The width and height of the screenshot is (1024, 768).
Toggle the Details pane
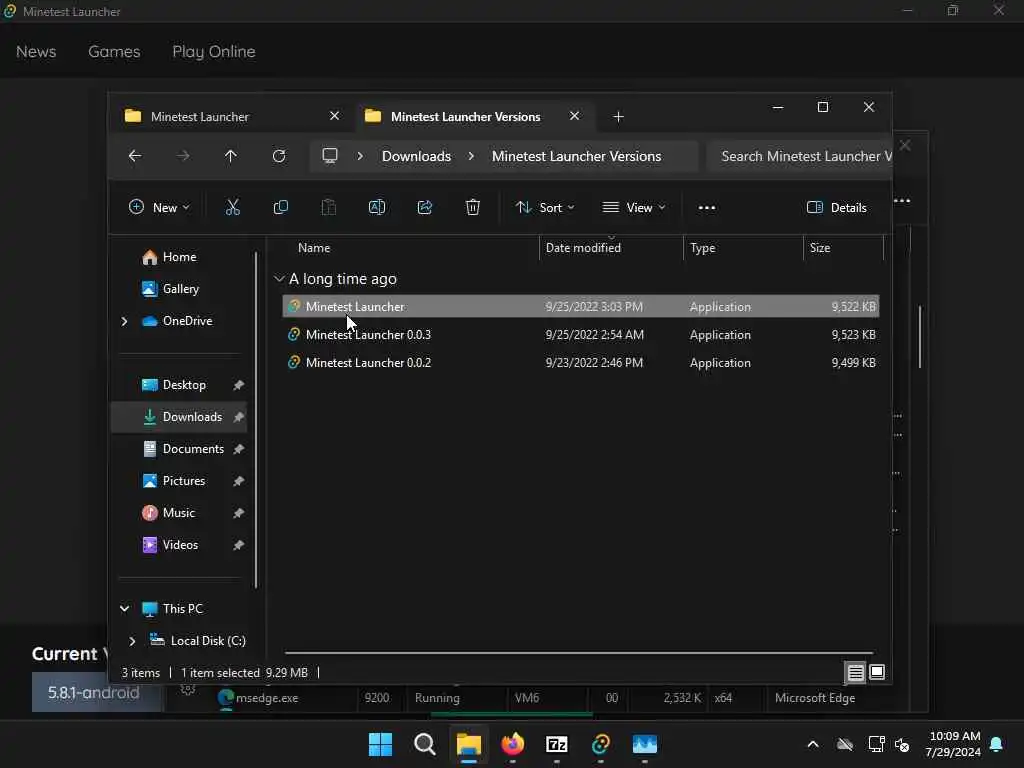pyautogui.click(x=837, y=208)
